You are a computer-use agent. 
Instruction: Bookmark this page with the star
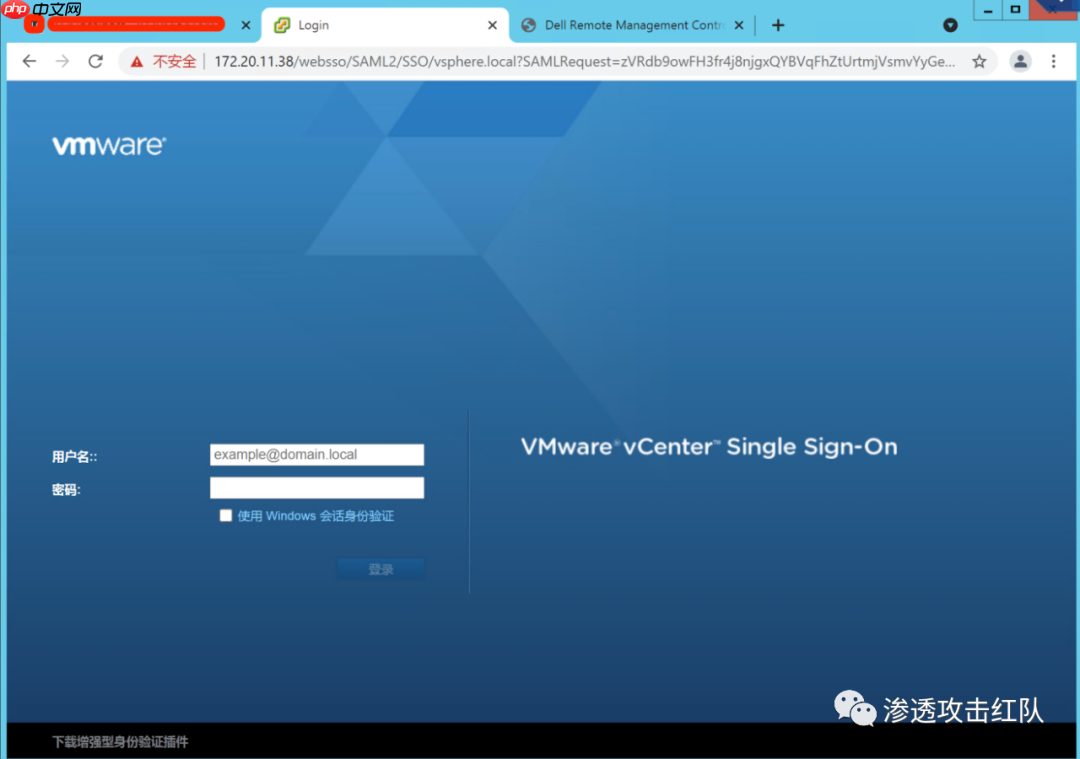(979, 61)
